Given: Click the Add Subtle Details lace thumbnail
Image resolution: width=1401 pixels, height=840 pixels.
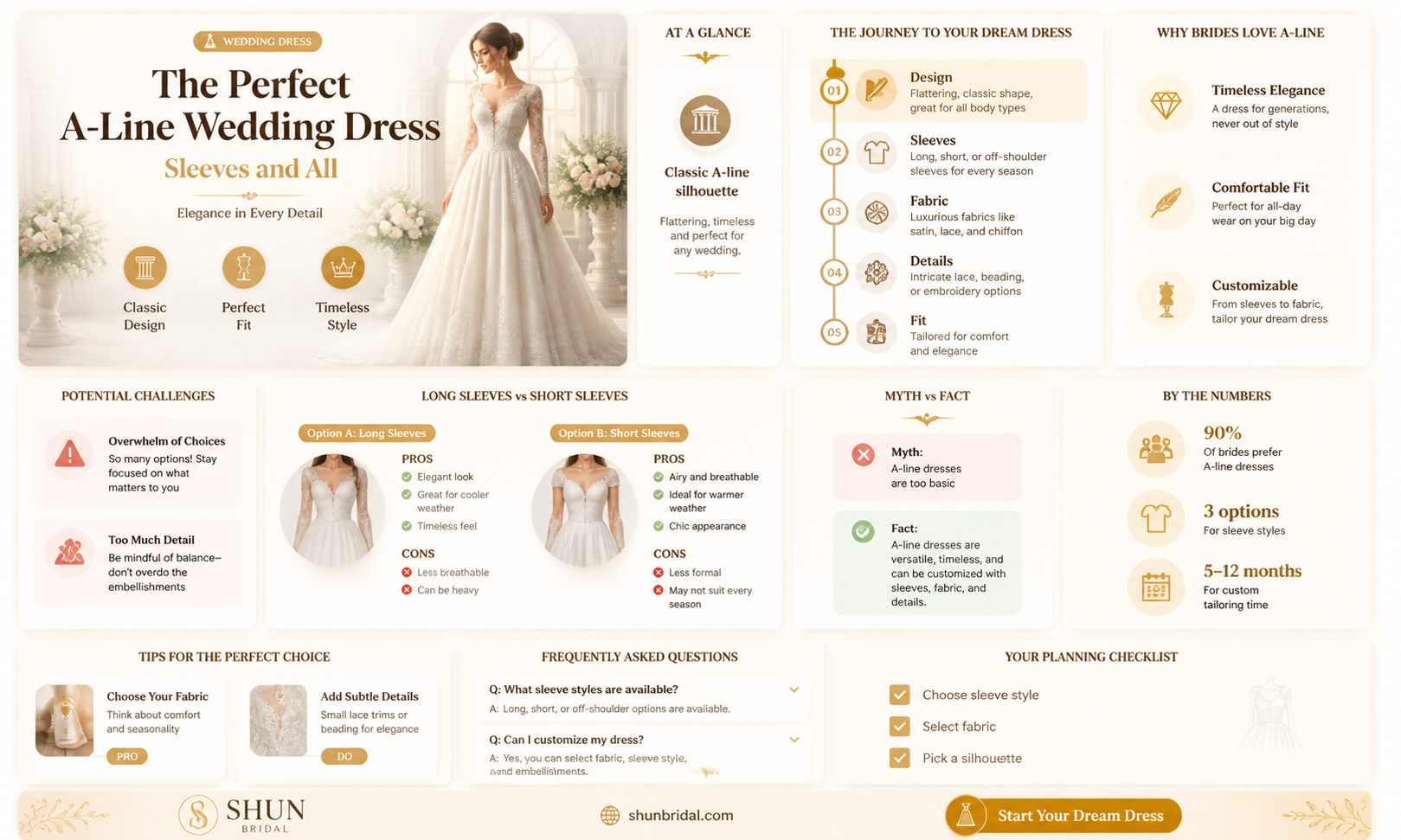Looking at the screenshot, I should pos(279,721).
